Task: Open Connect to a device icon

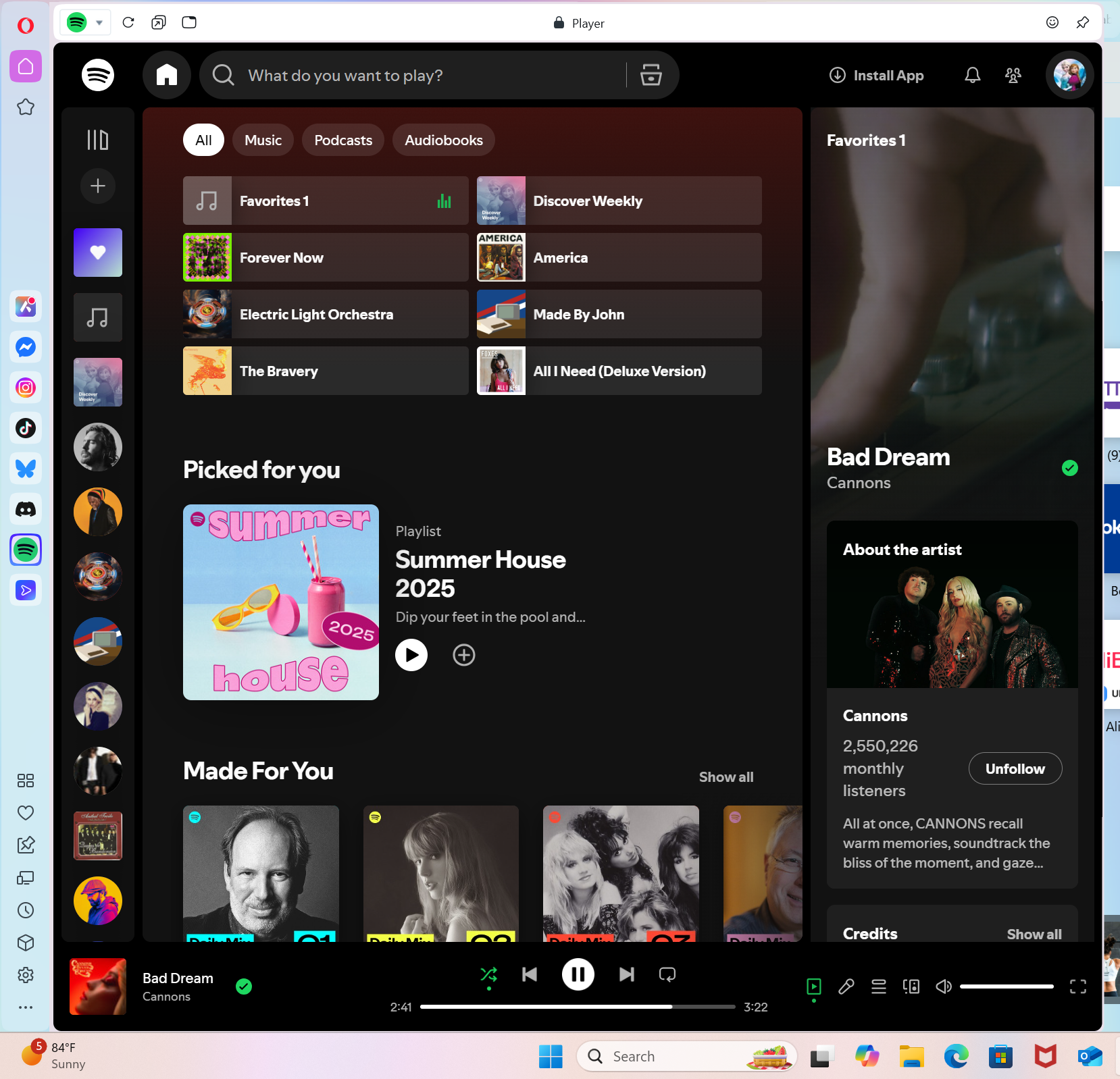Action: (x=911, y=986)
